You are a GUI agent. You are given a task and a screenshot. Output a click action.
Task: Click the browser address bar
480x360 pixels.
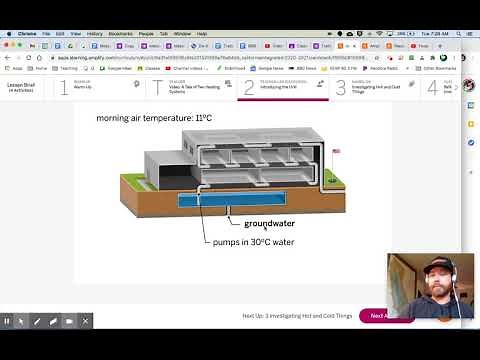(x=212, y=58)
